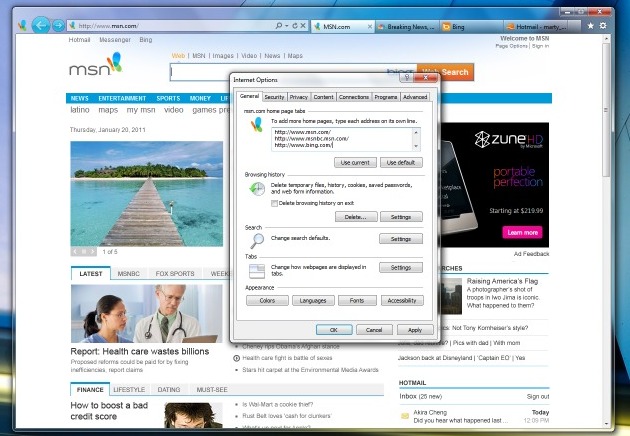Screen dimensions: 630x436
Task: Click the doctor and nurse news thumbnail
Action: (147, 313)
